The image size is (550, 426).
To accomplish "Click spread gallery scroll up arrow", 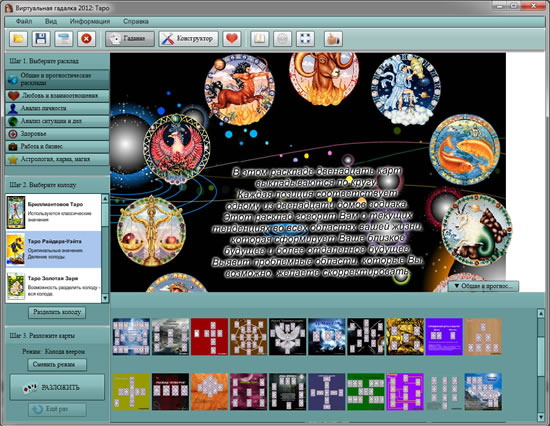I will click(541, 313).
